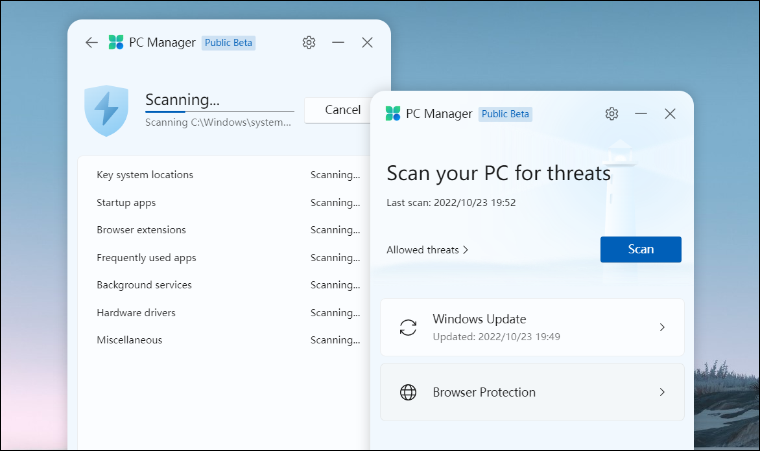760x451 pixels.
Task: Click the Scan your PC for threats heading
Action: [498, 173]
